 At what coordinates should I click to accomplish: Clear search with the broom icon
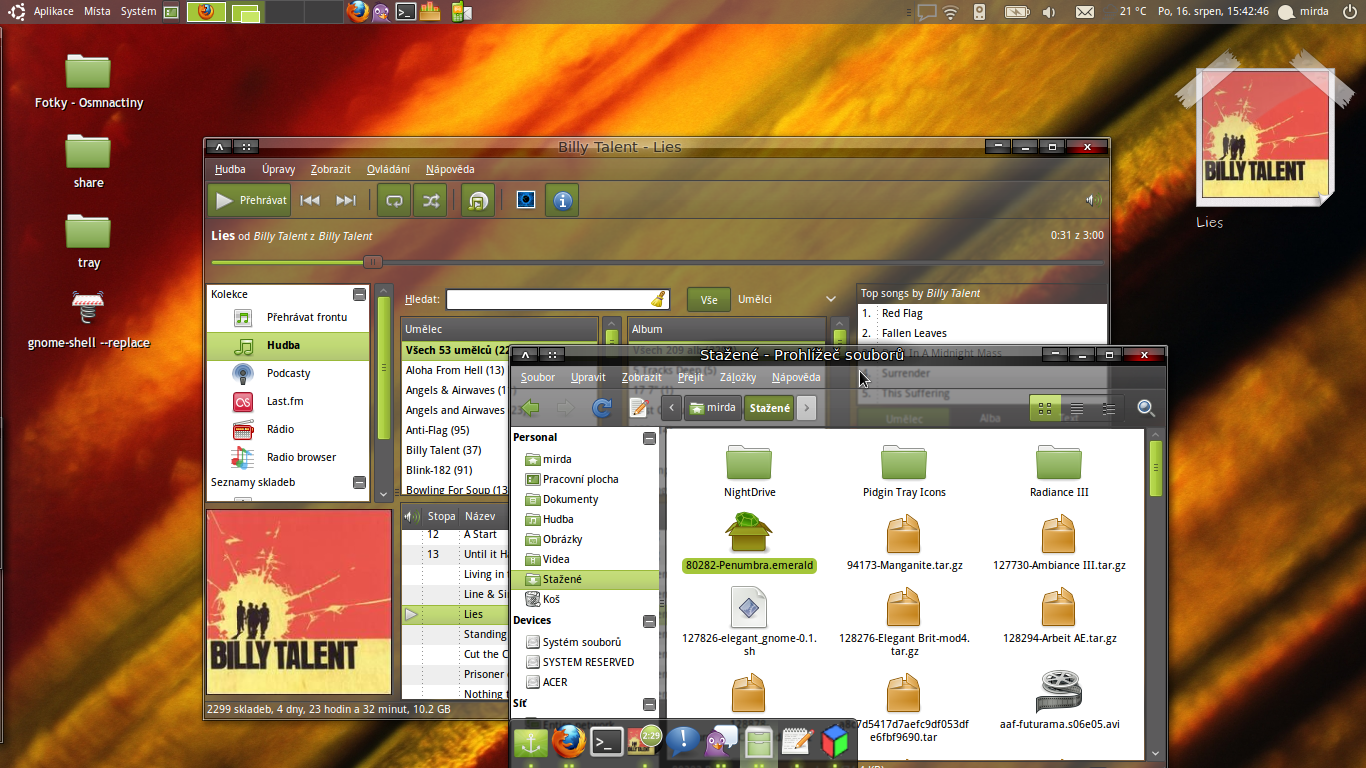[657, 299]
